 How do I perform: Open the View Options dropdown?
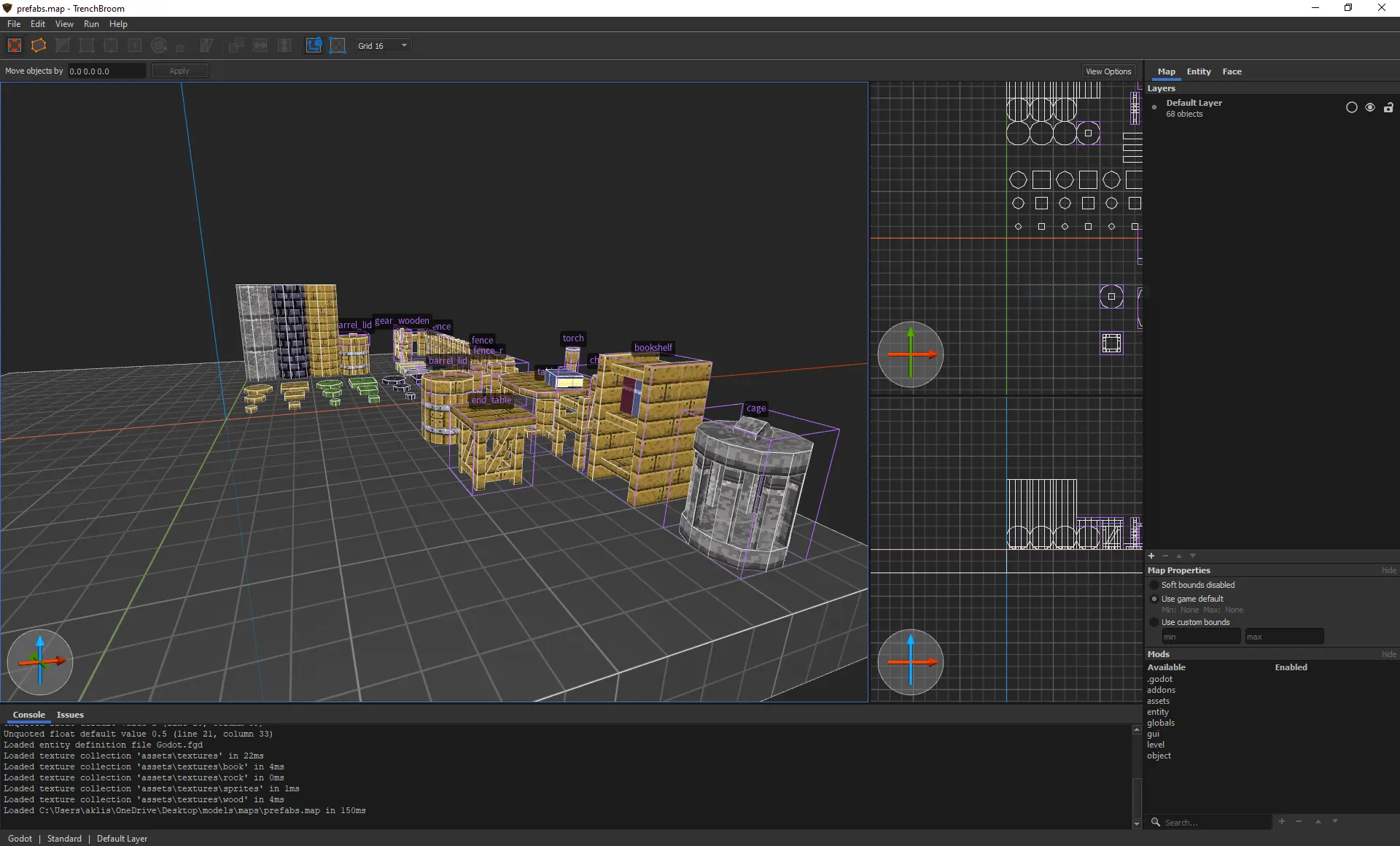[1108, 71]
